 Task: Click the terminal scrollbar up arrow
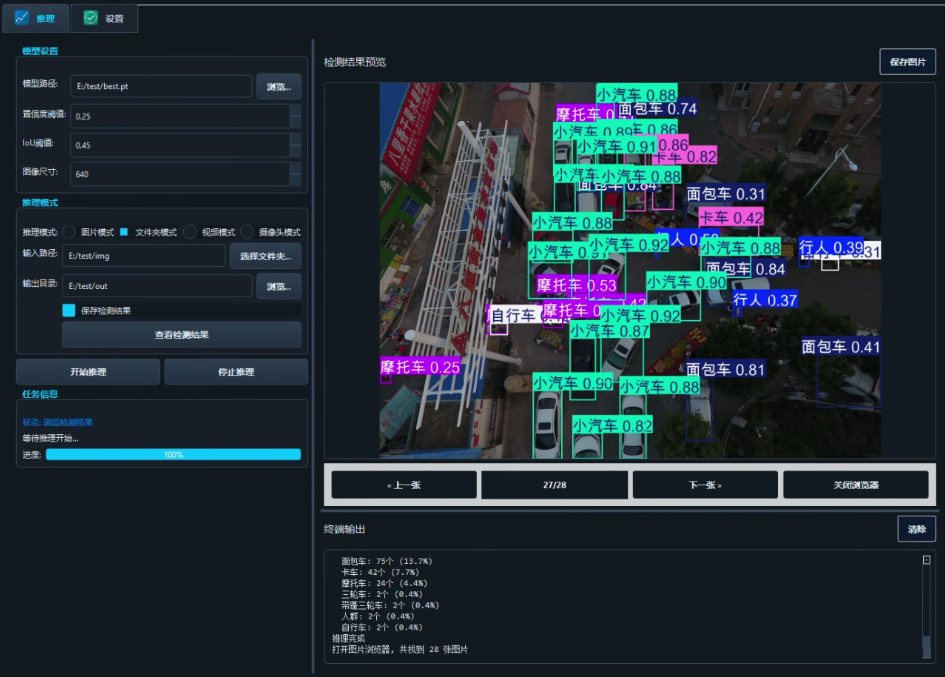pos(926,560)
